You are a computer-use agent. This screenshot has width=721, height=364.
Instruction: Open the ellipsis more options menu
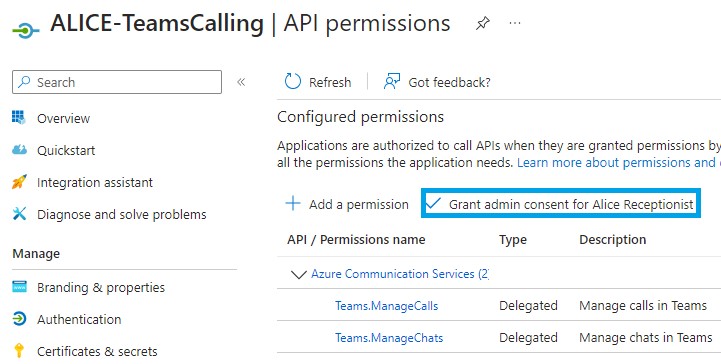[515, 23]
